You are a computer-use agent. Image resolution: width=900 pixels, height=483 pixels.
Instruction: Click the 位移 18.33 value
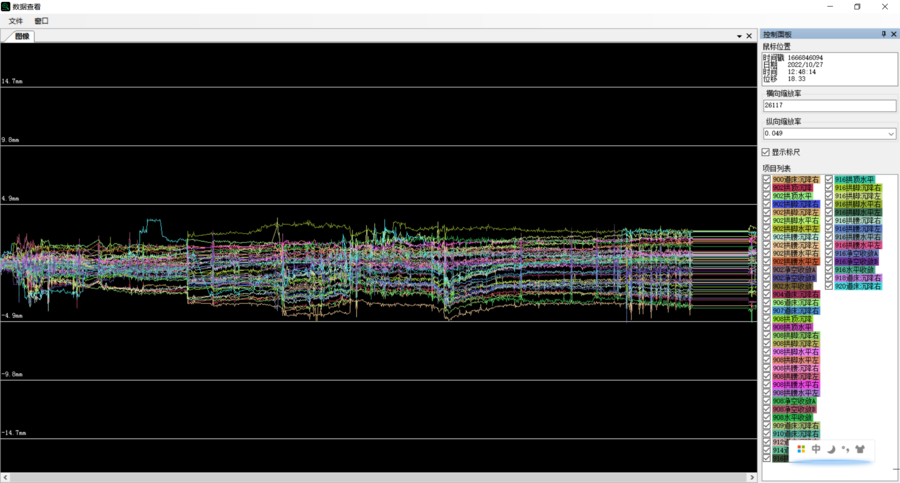click(797, 79)
